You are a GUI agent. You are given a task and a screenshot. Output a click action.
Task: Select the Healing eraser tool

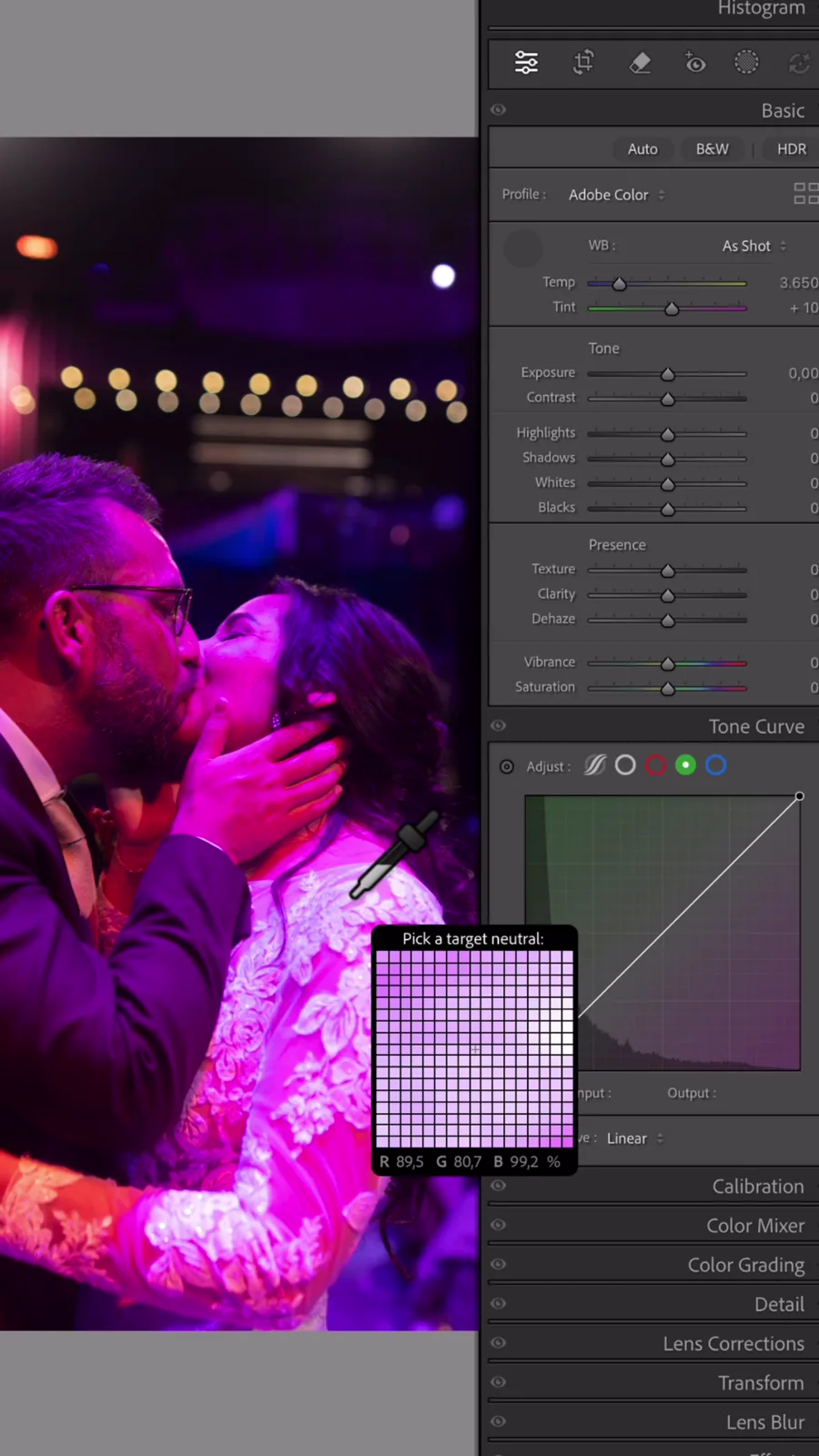coord(641,63)
